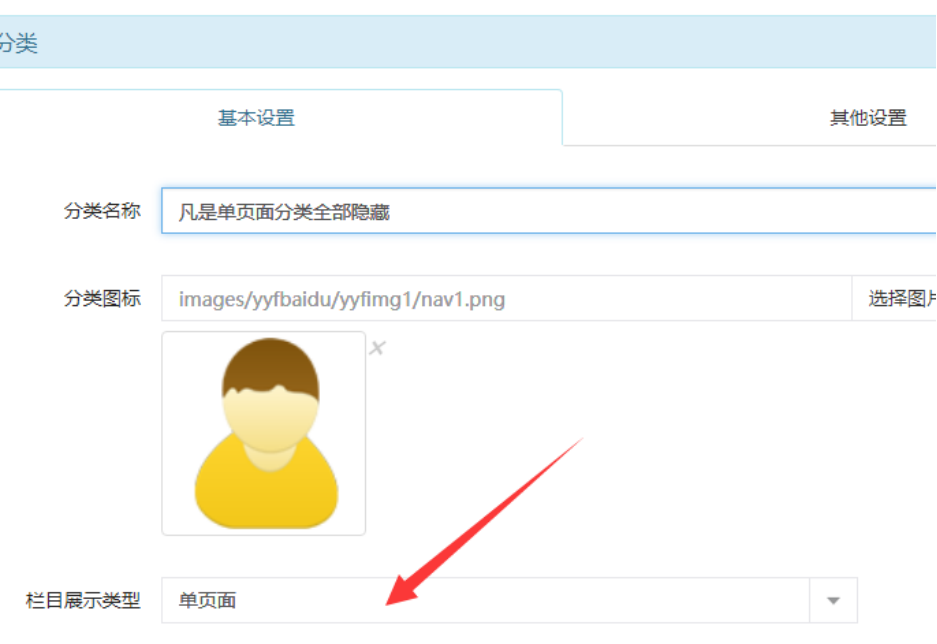
Task: Switch to the 基本设置 tab
Action: tap(256, 118)
